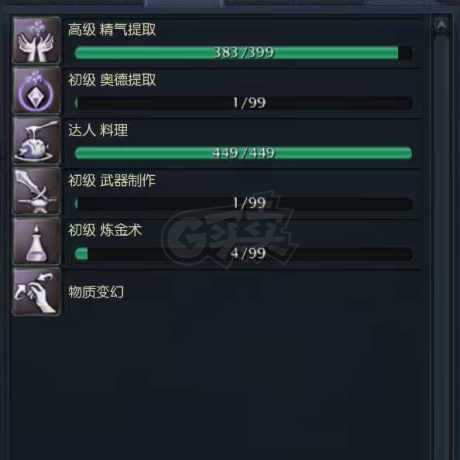Click the 449/449 料理 progress bar
The width and height of the screenshot is (460, 460).
(x=243, y=153)
